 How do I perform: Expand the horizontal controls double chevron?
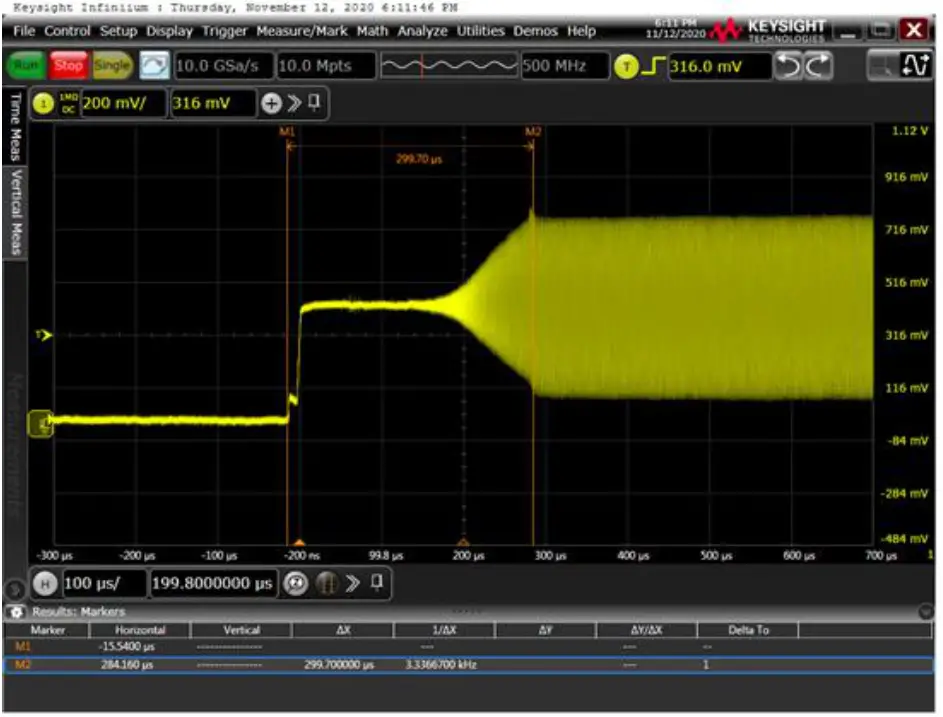coord(351,583)
